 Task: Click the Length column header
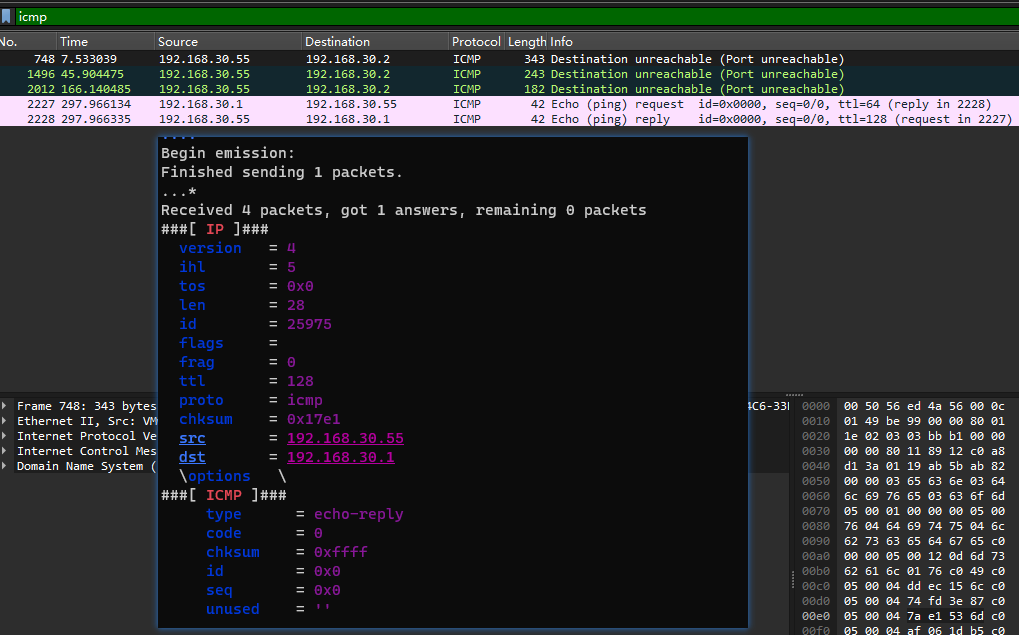525,41
